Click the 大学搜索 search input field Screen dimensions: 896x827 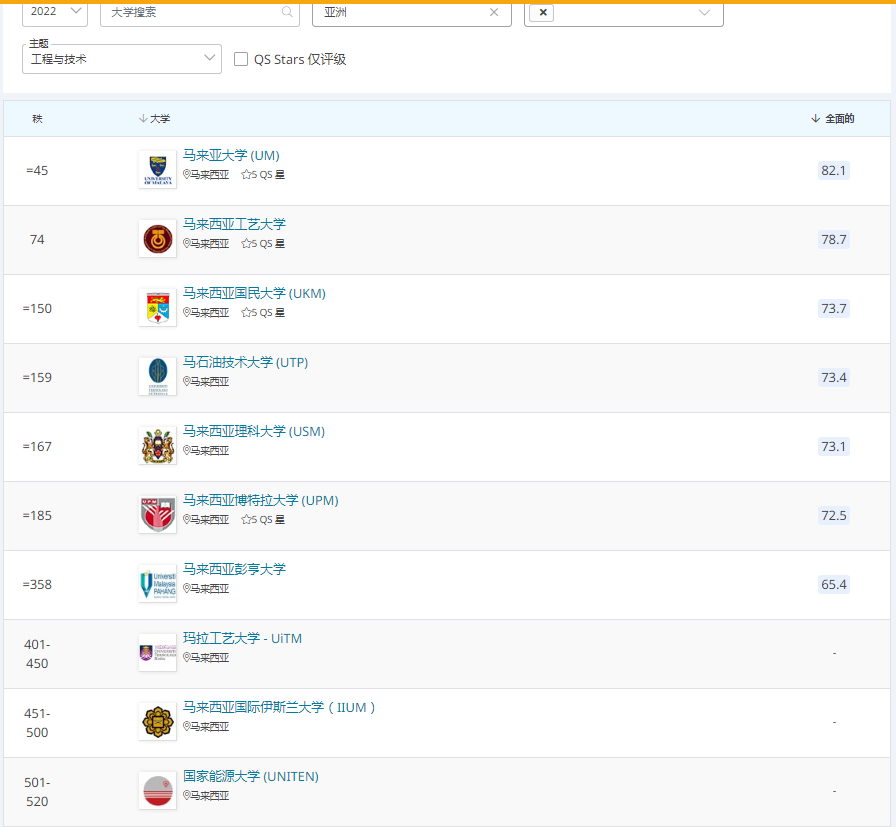coord(190,12)
